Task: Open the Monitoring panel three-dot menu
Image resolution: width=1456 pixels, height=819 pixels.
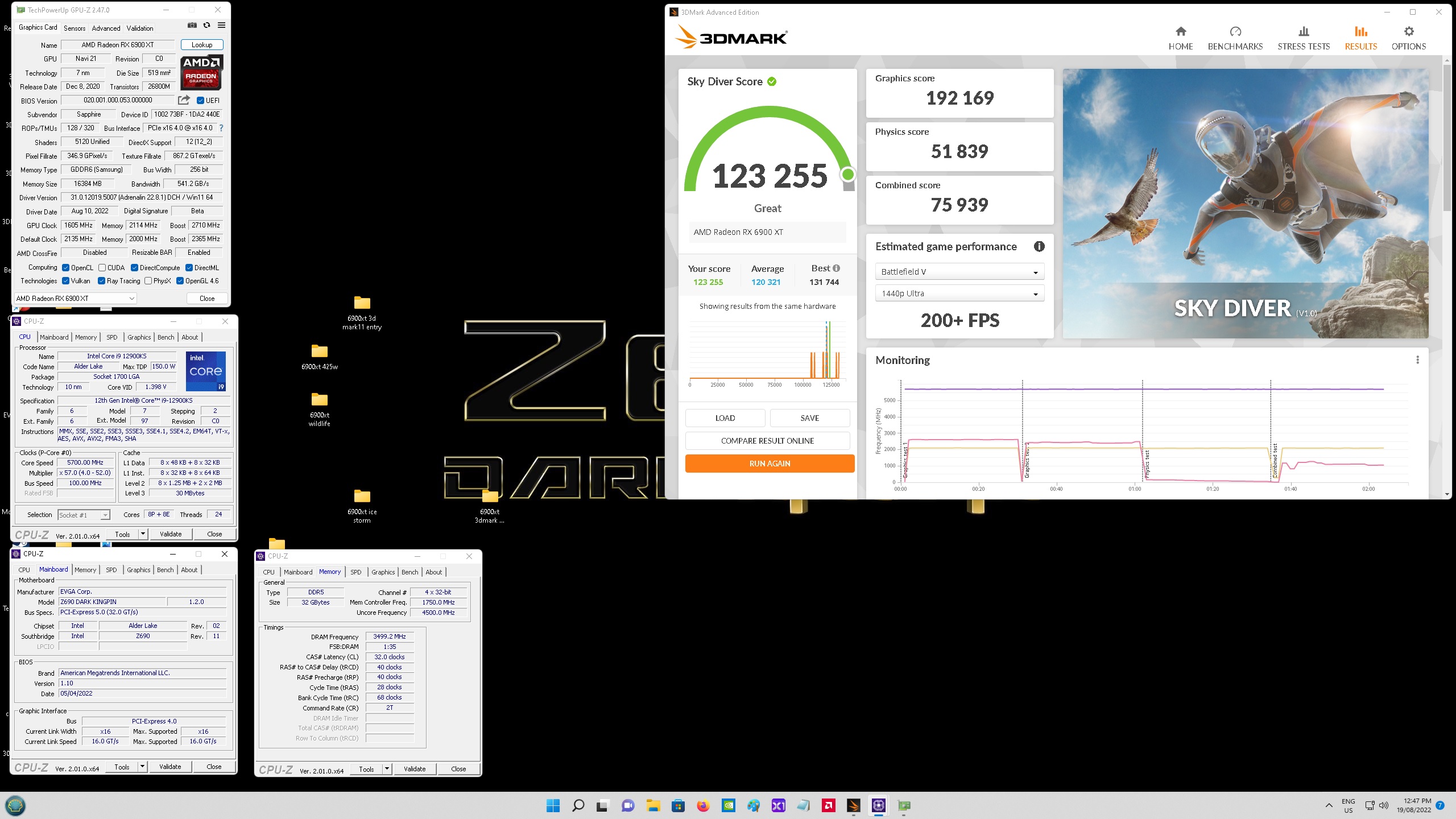Action: pyautogui.click(x=1417, y=360)
